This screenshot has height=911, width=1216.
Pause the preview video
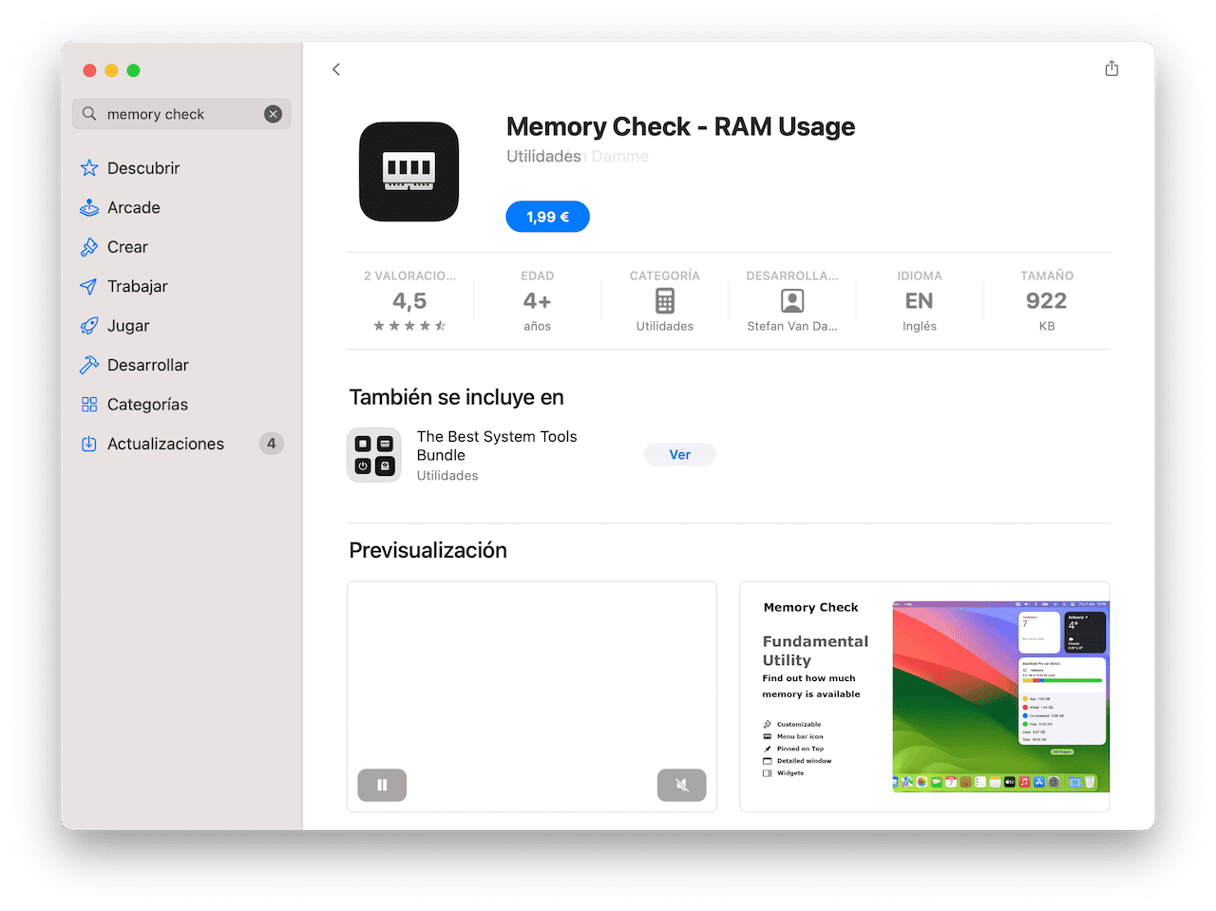tap(382, 785)
